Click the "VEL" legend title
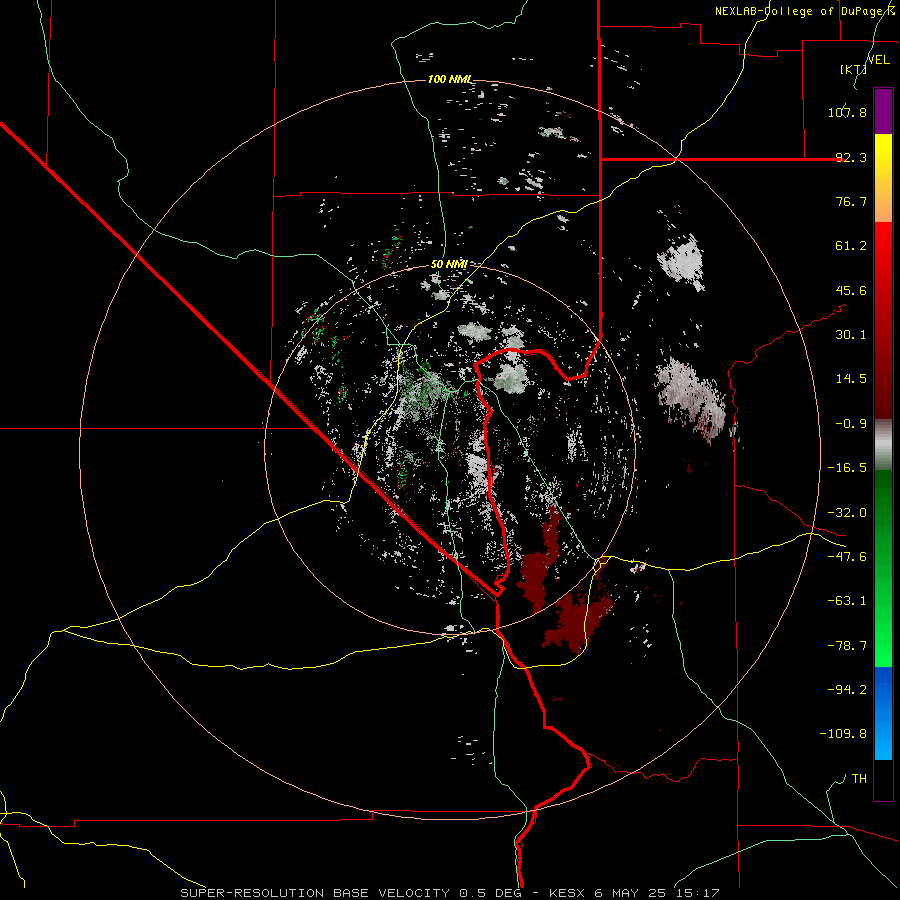The height and width of the screenshot is (900, 900). coord(879,60)
